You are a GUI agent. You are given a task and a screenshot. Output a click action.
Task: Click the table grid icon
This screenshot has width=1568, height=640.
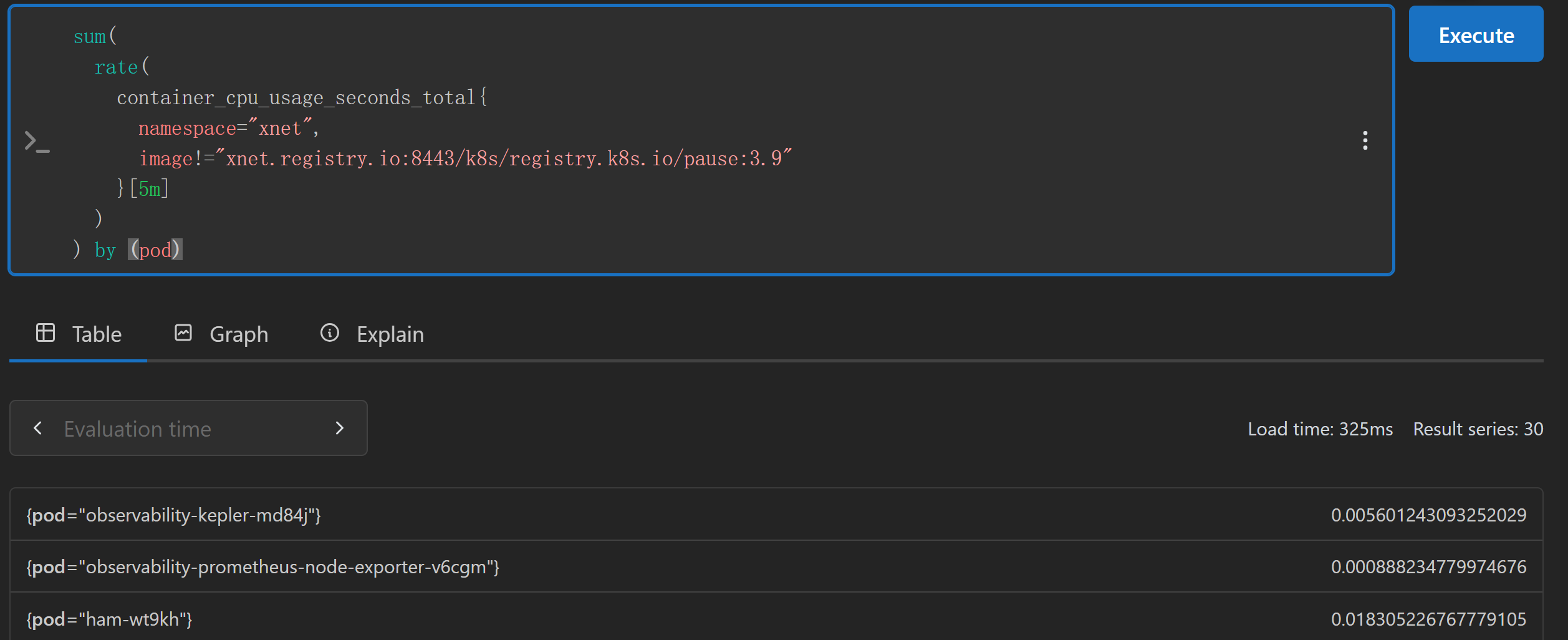point(46,332)
